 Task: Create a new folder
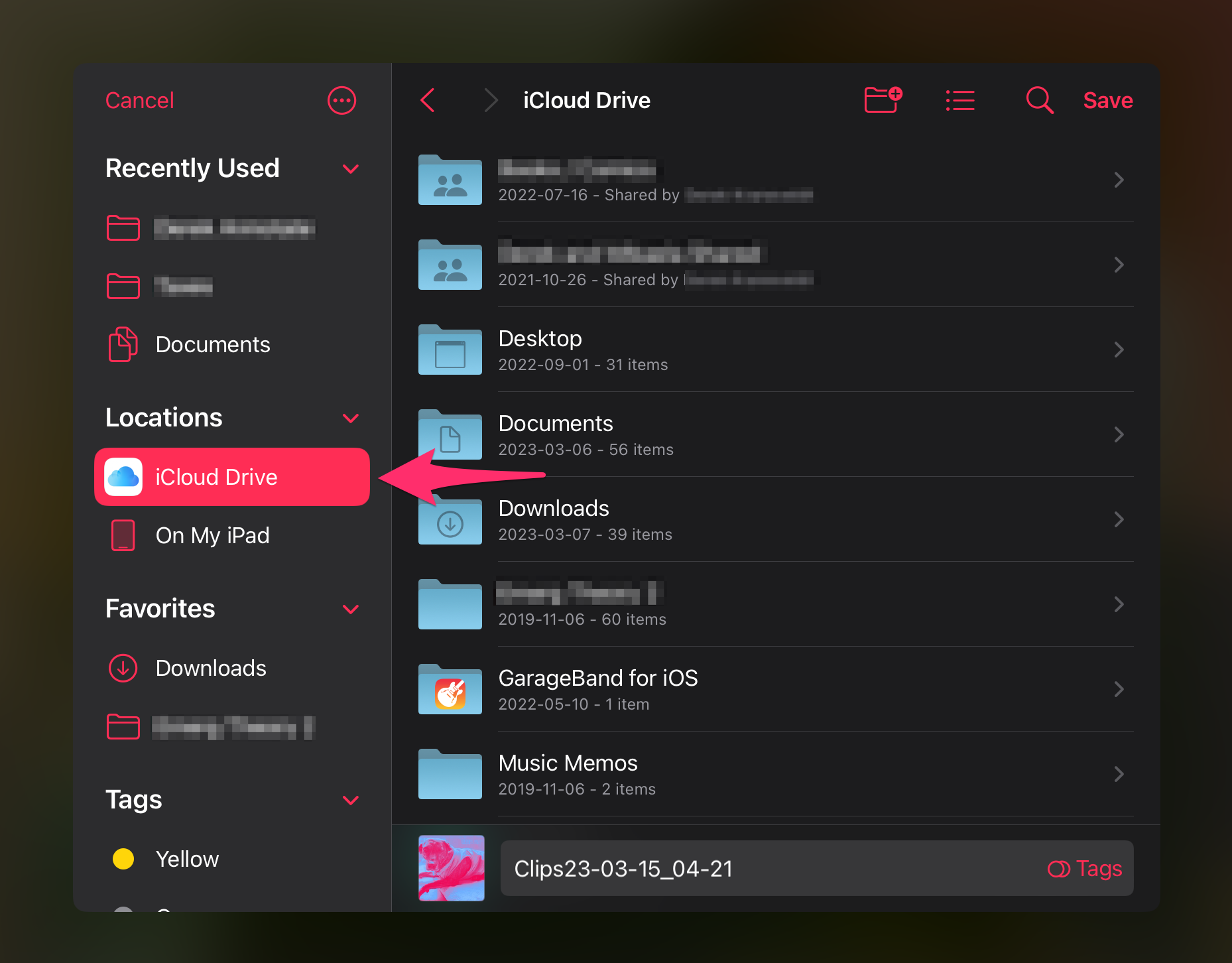tap(882, 100)
